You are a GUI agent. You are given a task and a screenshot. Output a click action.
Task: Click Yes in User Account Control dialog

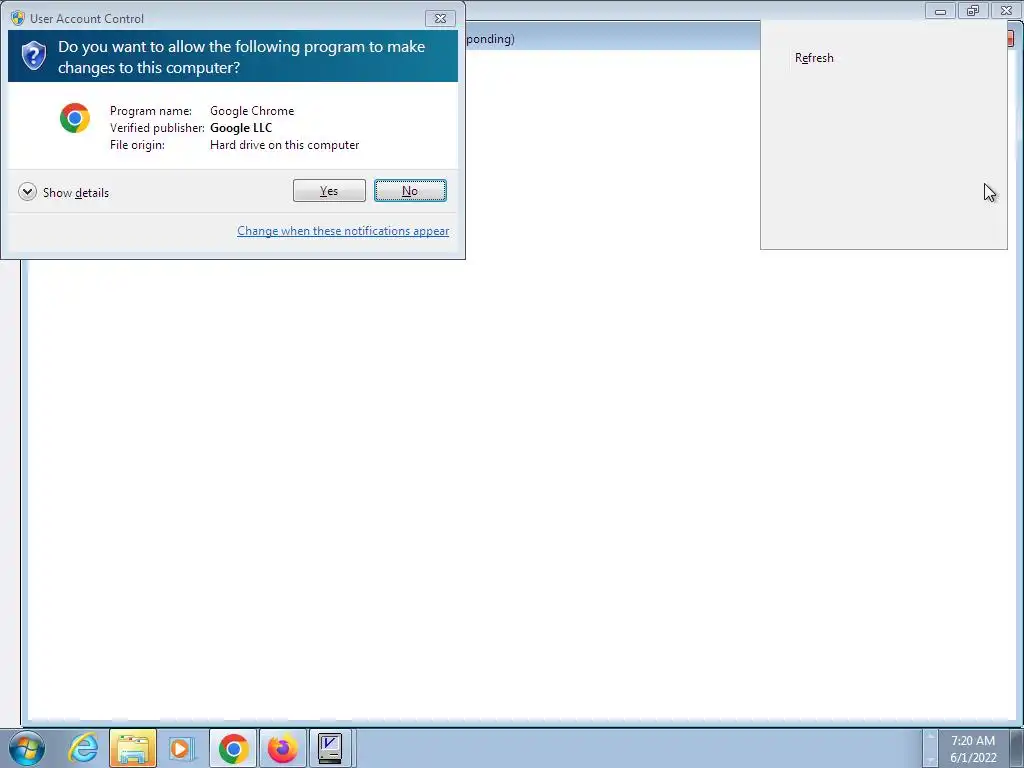329,191
